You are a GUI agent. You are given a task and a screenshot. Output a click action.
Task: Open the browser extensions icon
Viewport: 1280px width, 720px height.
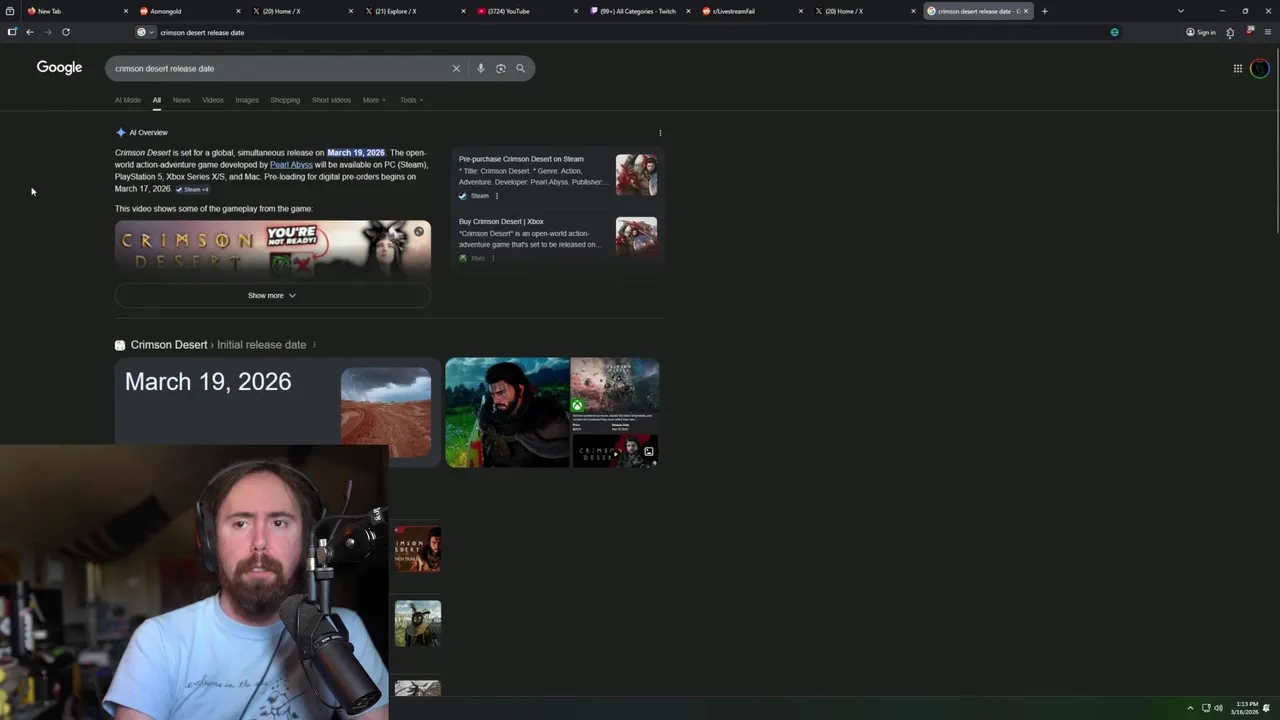tap(1230, 32)
